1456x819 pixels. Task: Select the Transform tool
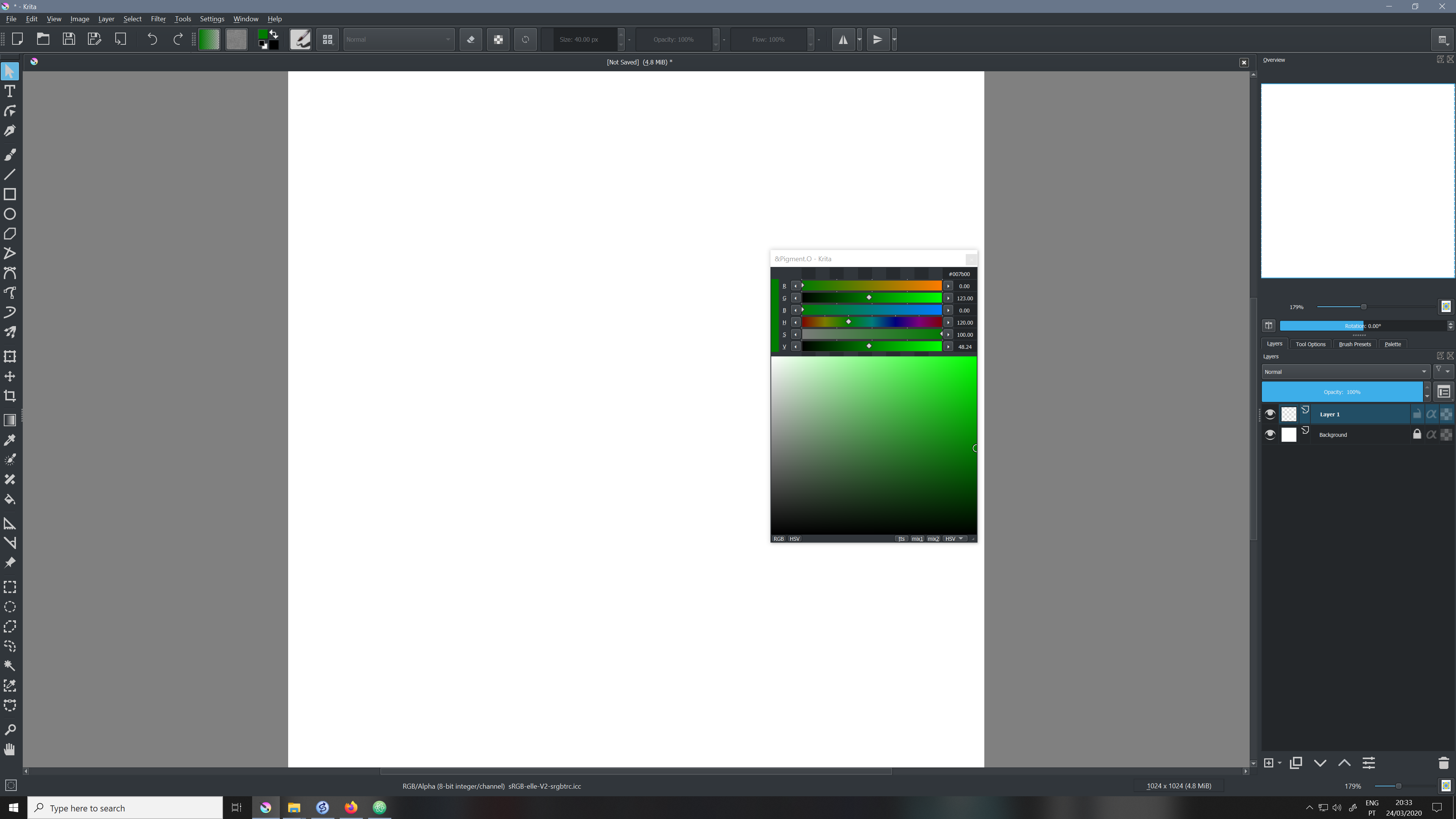(x=9, y=356)
